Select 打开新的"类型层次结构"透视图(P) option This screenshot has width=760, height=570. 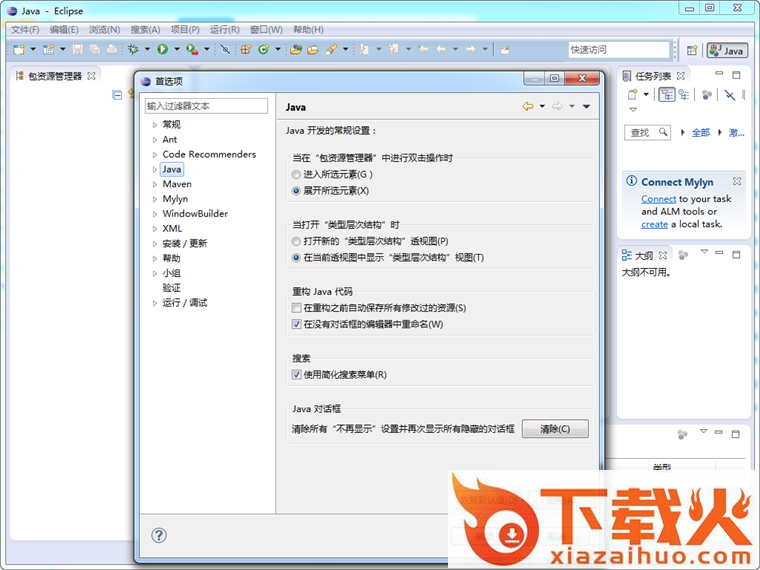click(x=296, y=241)
